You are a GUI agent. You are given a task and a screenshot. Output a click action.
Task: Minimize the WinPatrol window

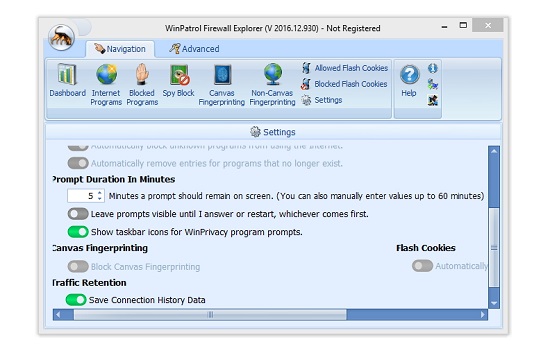[x=444, y=26]
